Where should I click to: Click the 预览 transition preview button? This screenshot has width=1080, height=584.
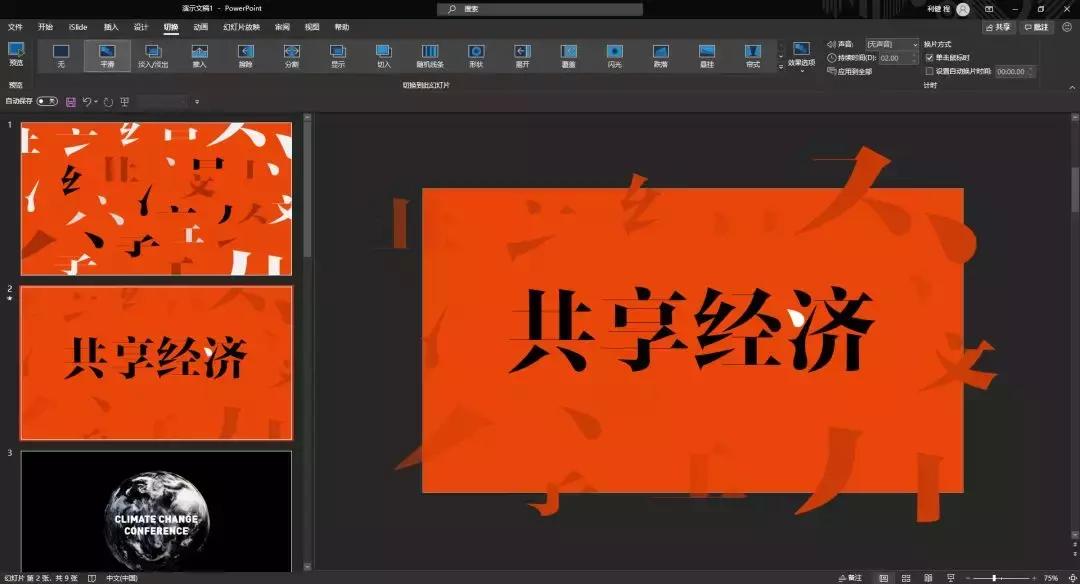click(x=16, y=55)
